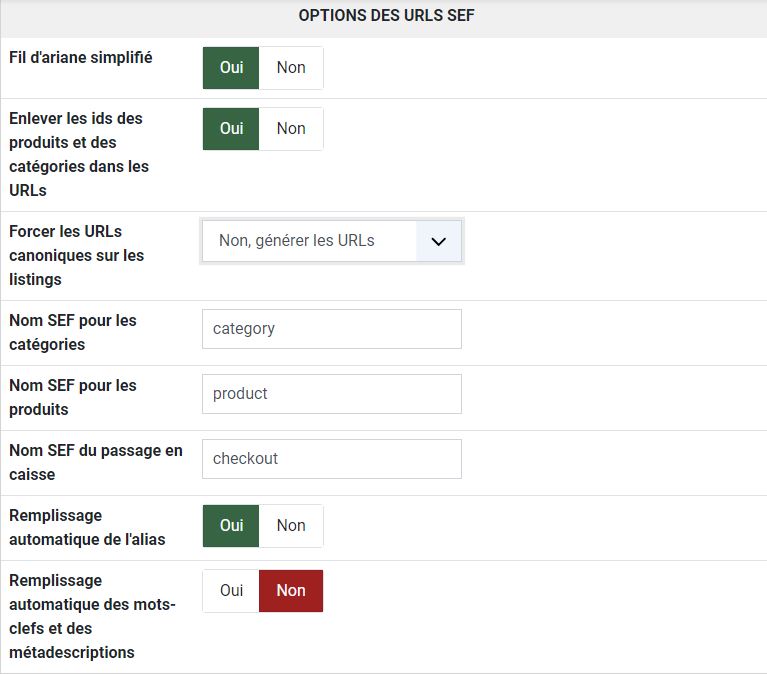767x674 pixels.
Task: Open the Forcer les URLs canoniques dropdown
Action: (310, 241)
